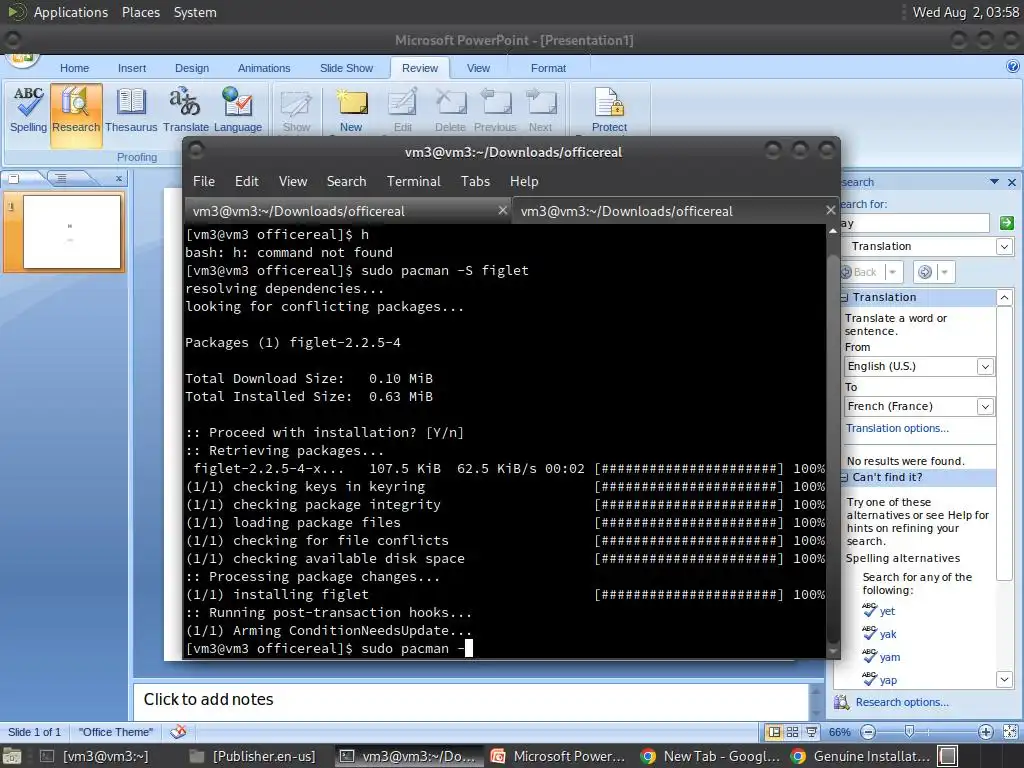This screenshot has width=1024, height=768.
Task: Click the Search for input field
Action: [x=914, y=223]
